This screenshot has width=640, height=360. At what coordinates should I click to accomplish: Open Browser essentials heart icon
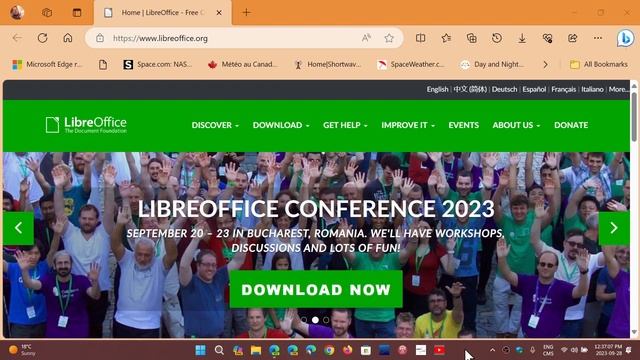547,38
